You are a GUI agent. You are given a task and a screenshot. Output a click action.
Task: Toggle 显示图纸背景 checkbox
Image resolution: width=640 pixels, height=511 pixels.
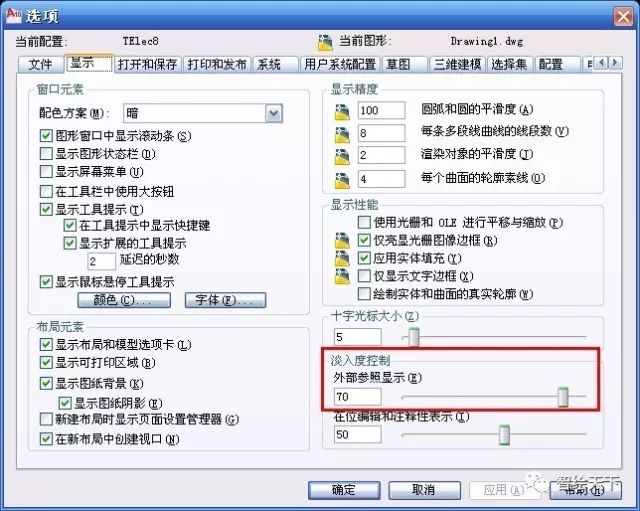(x=46, y=383)
